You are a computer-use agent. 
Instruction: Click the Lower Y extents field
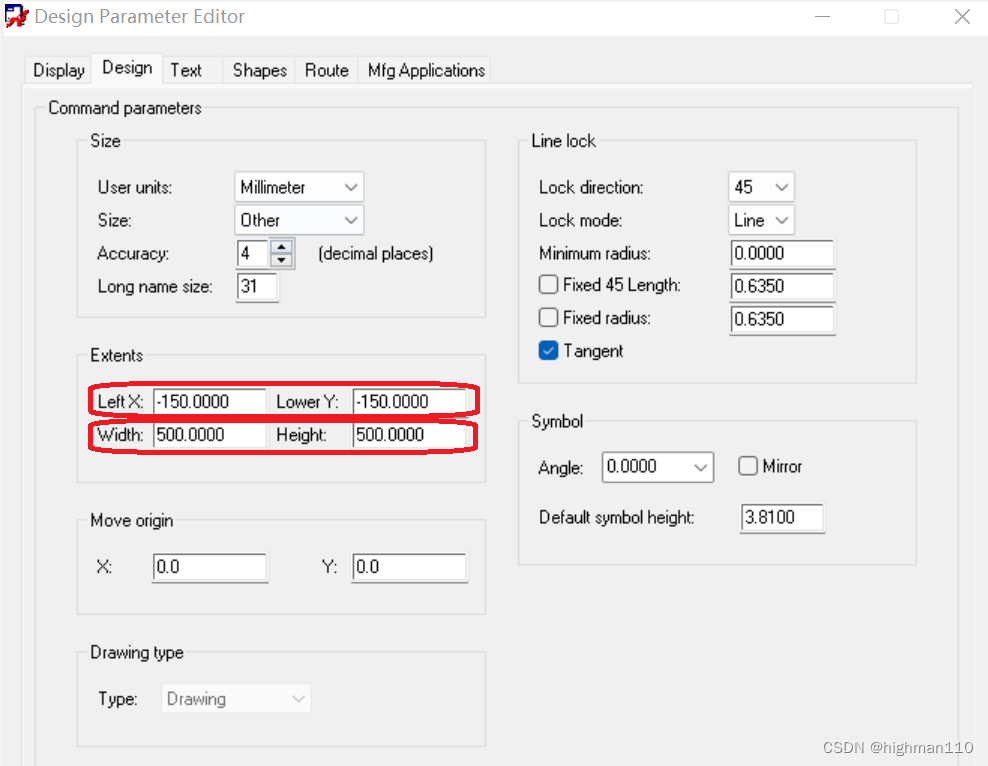point(410,401)
